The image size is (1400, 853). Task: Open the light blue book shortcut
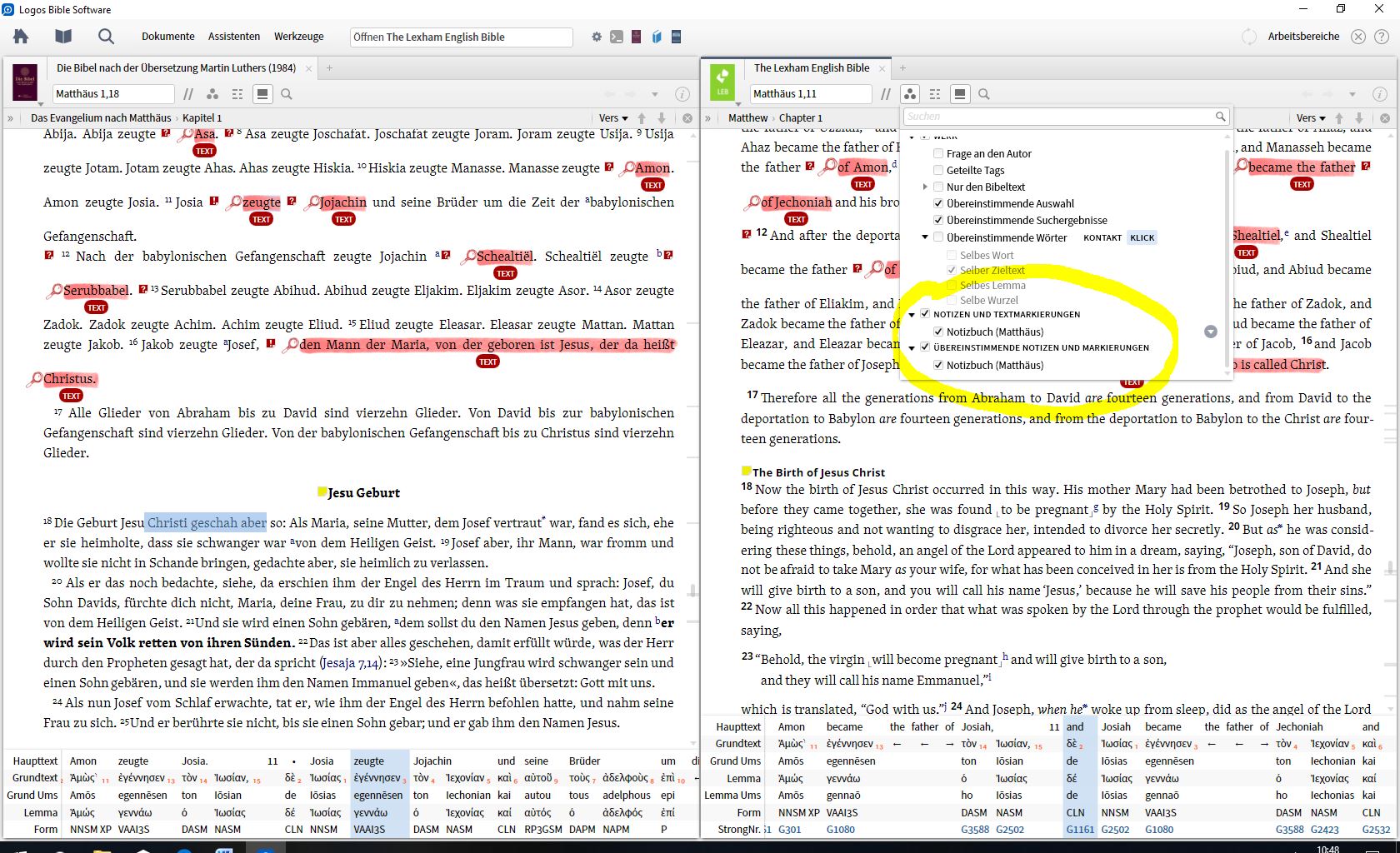[657, 37]
